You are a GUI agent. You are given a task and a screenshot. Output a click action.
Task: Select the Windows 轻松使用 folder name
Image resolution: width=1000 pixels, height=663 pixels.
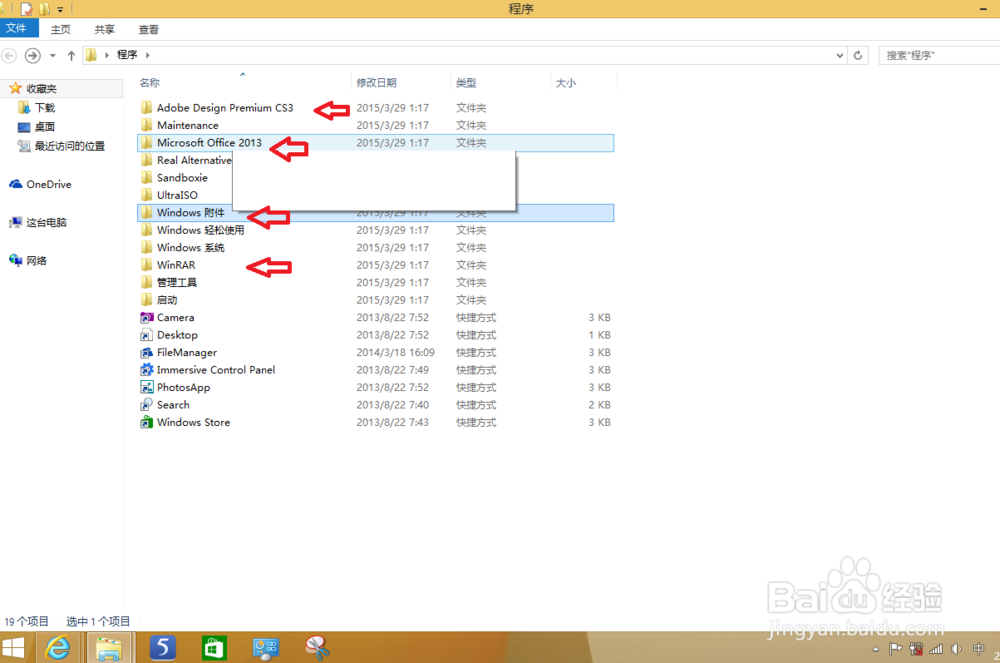point(200,230)
